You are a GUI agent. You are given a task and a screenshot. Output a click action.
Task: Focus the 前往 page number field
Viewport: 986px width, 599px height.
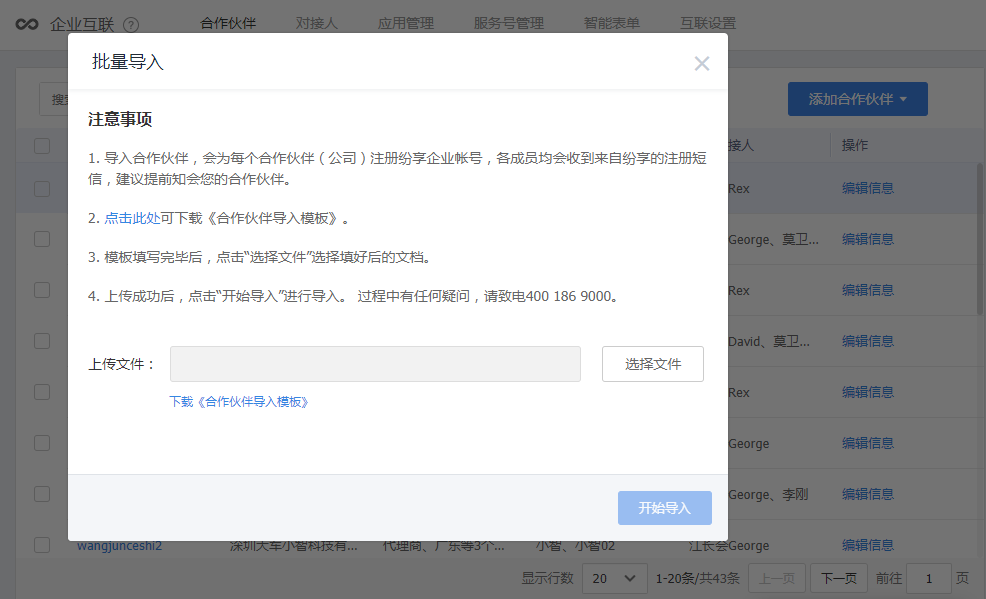[929, 578]
